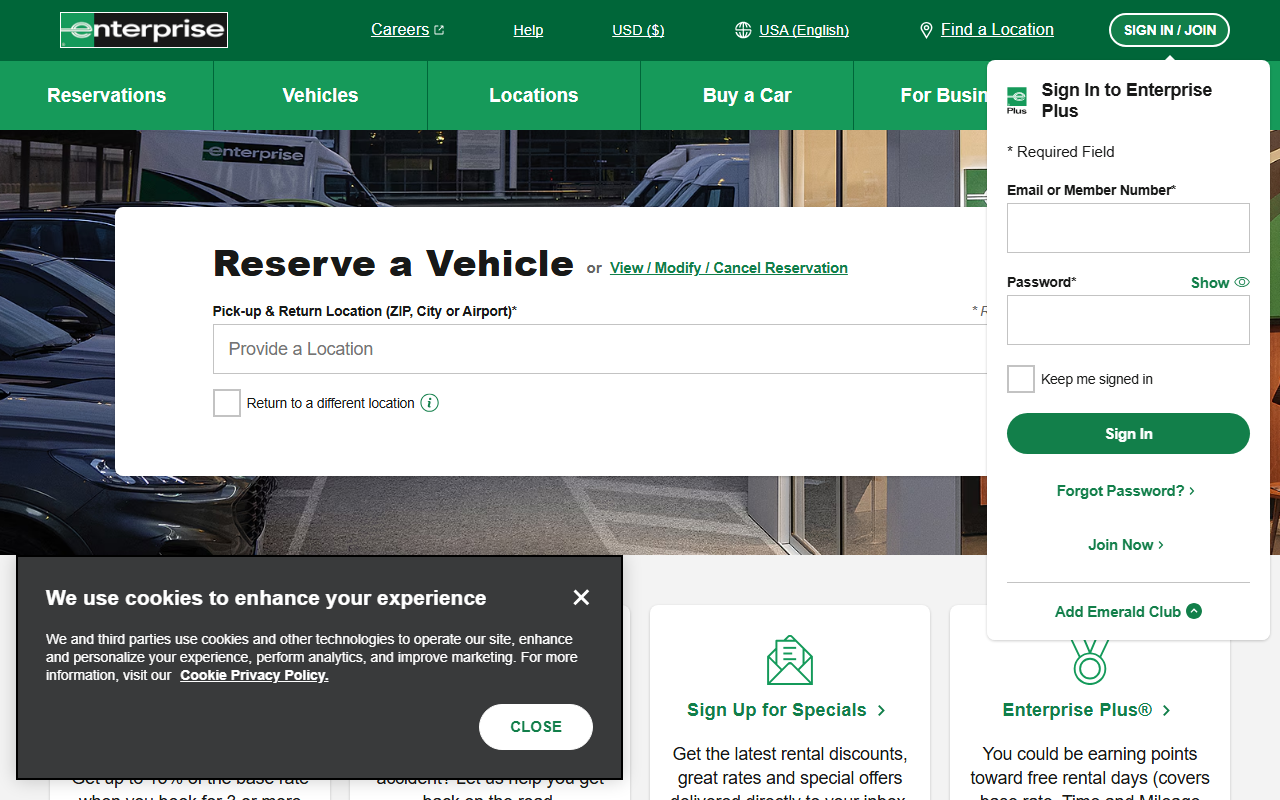Click the Find a Location link
This screenshot has width=1280, height=800.
(997, 30)
